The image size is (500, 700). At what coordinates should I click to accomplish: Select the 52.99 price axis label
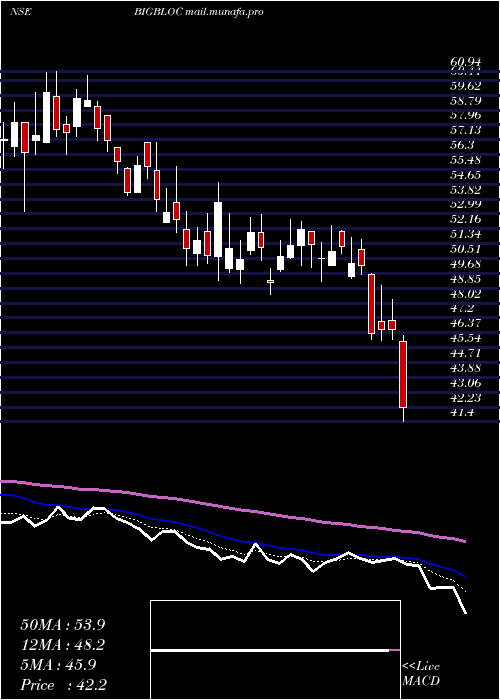(x=466, y=204)
